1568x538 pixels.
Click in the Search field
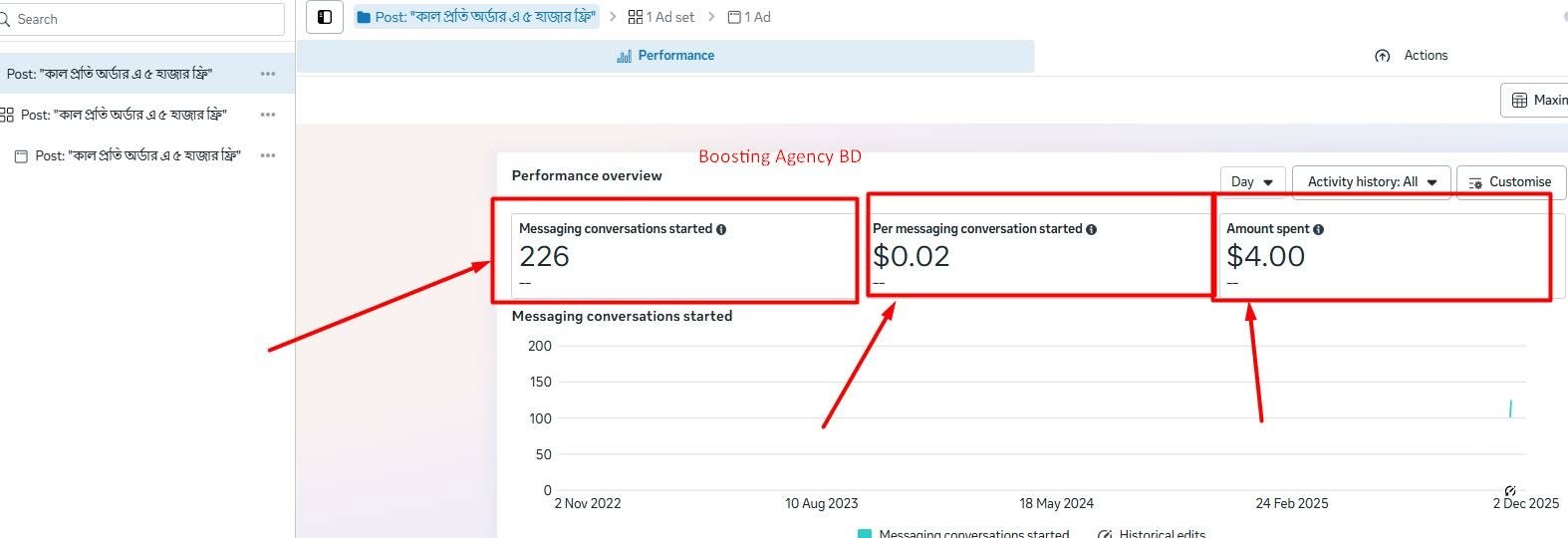click(x=142, y=19)
